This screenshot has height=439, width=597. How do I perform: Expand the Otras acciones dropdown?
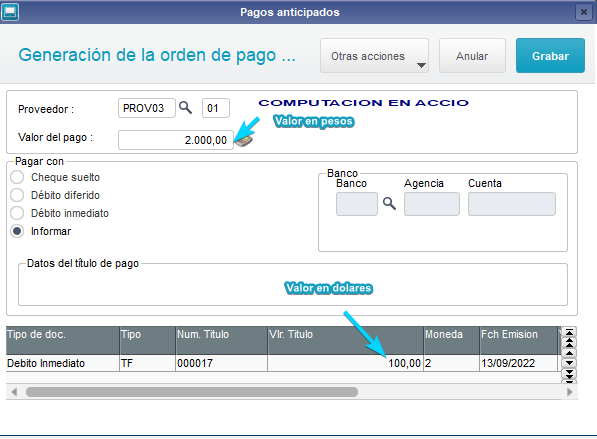point(374,56)
